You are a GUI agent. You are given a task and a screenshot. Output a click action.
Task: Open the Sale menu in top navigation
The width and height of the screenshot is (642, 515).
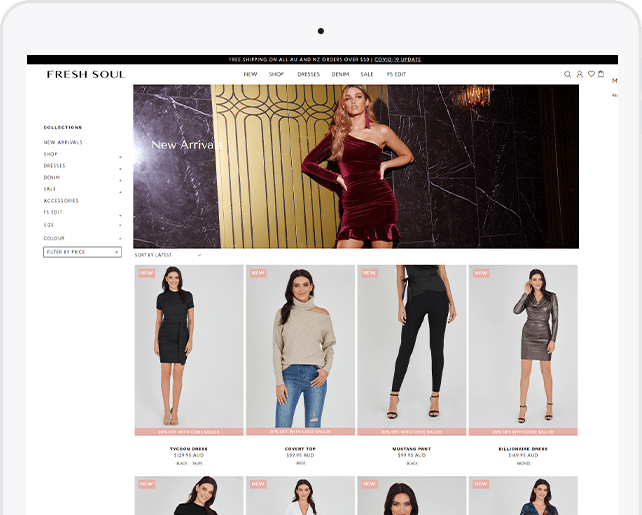coord(366,75)
